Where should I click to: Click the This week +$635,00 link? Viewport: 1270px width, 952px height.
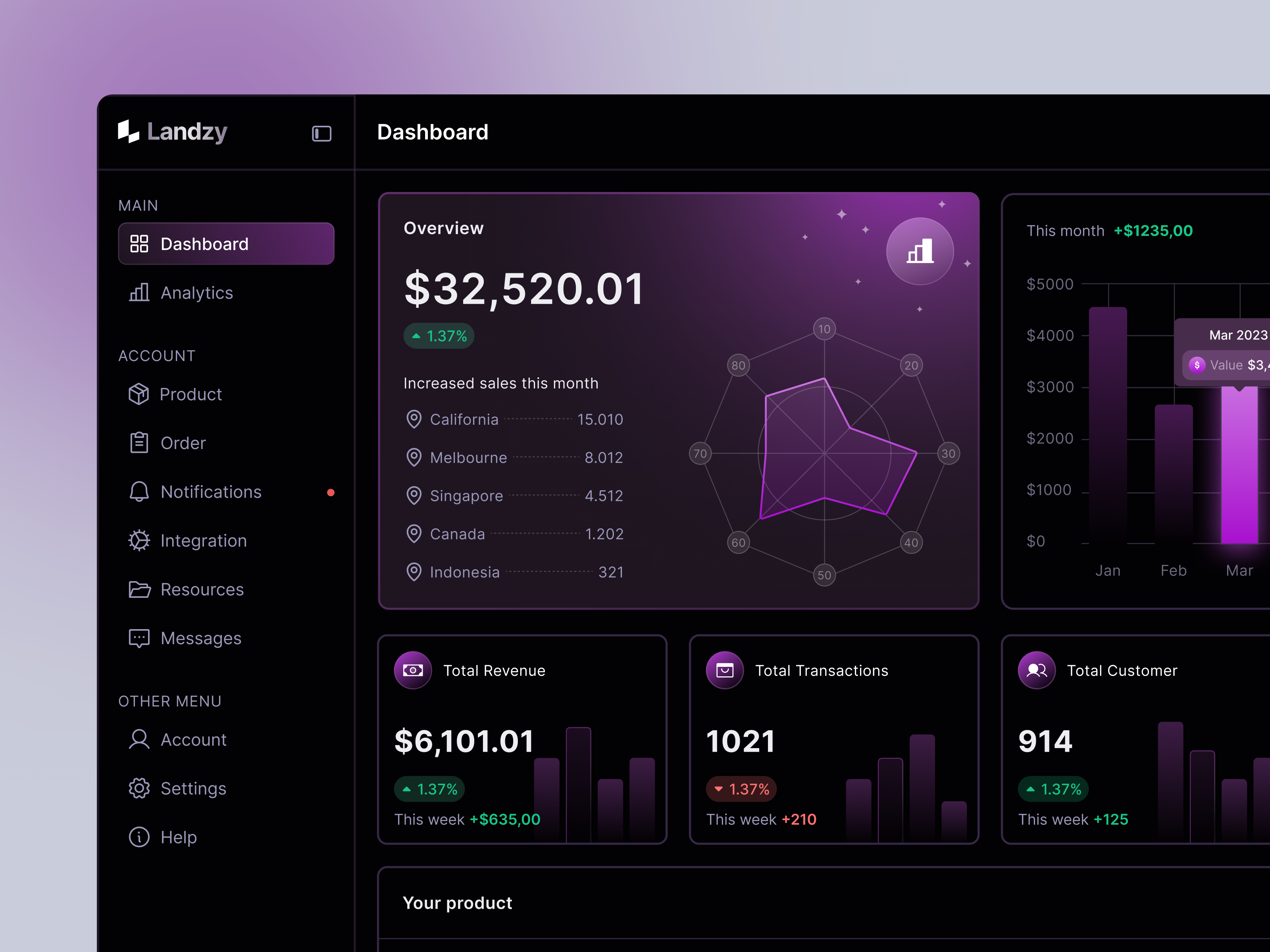pyautogui.click(x=467, y=820)
